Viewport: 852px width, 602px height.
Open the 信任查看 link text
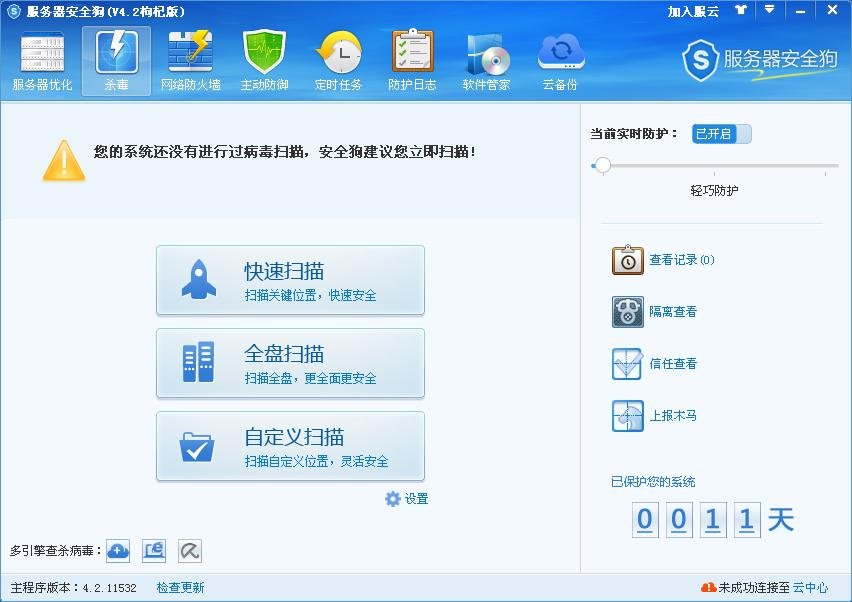click(x=673, y=363)
